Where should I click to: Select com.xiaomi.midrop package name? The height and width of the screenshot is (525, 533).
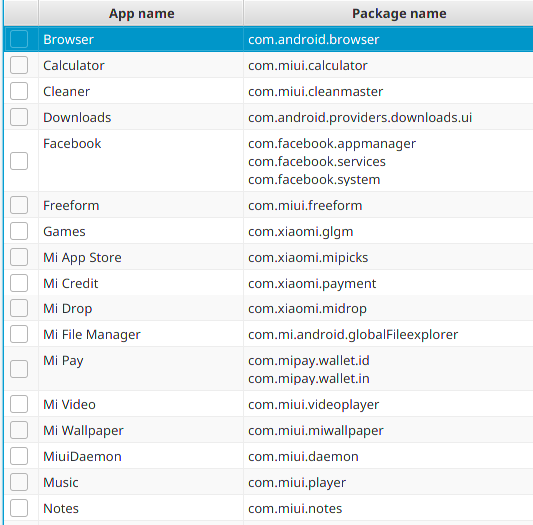[x=307, y=308]
